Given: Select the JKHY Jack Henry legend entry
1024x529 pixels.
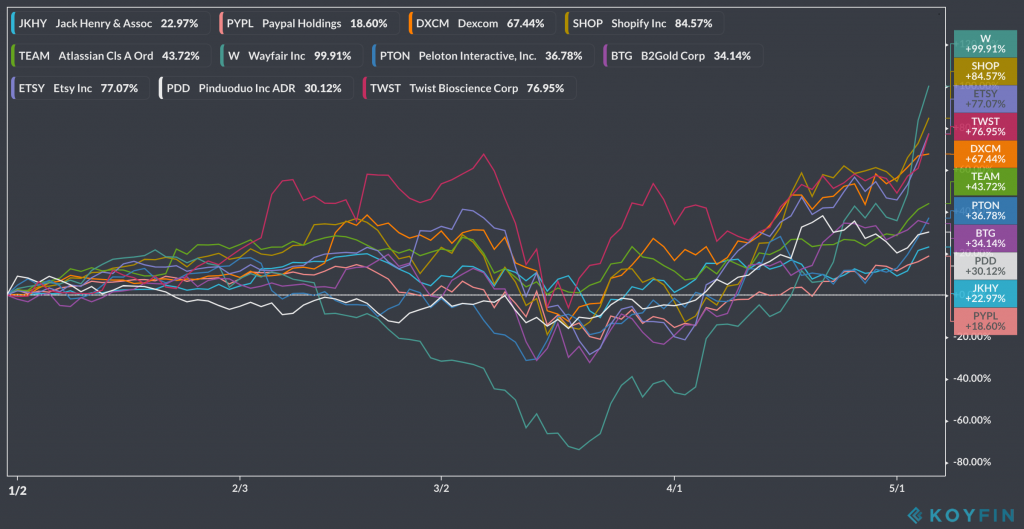Looking at the screenshot, I should tap(105, 23).
